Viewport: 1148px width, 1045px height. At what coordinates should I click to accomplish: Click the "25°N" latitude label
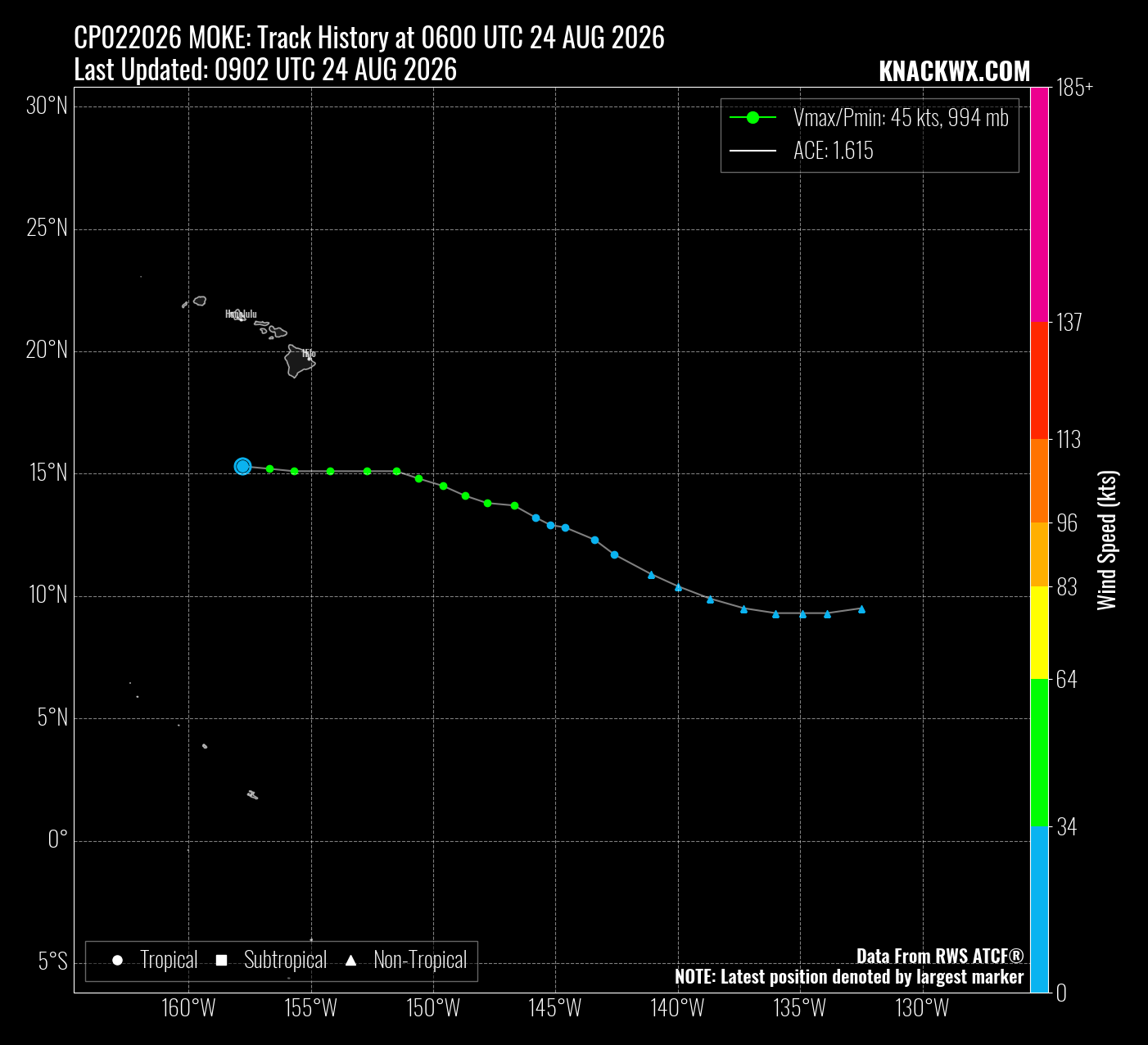(47, 228)
